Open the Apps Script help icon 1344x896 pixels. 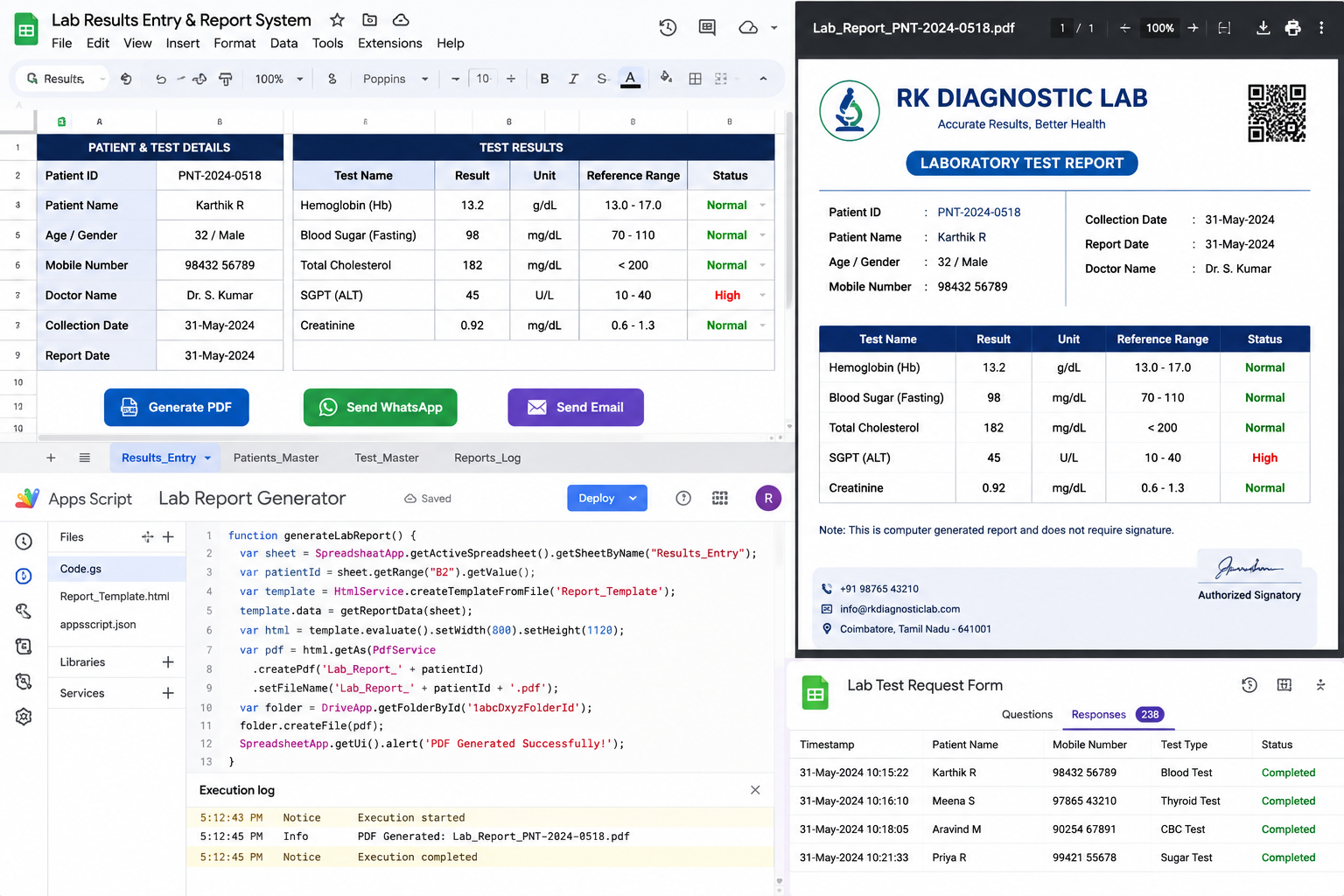click(683, 498)
